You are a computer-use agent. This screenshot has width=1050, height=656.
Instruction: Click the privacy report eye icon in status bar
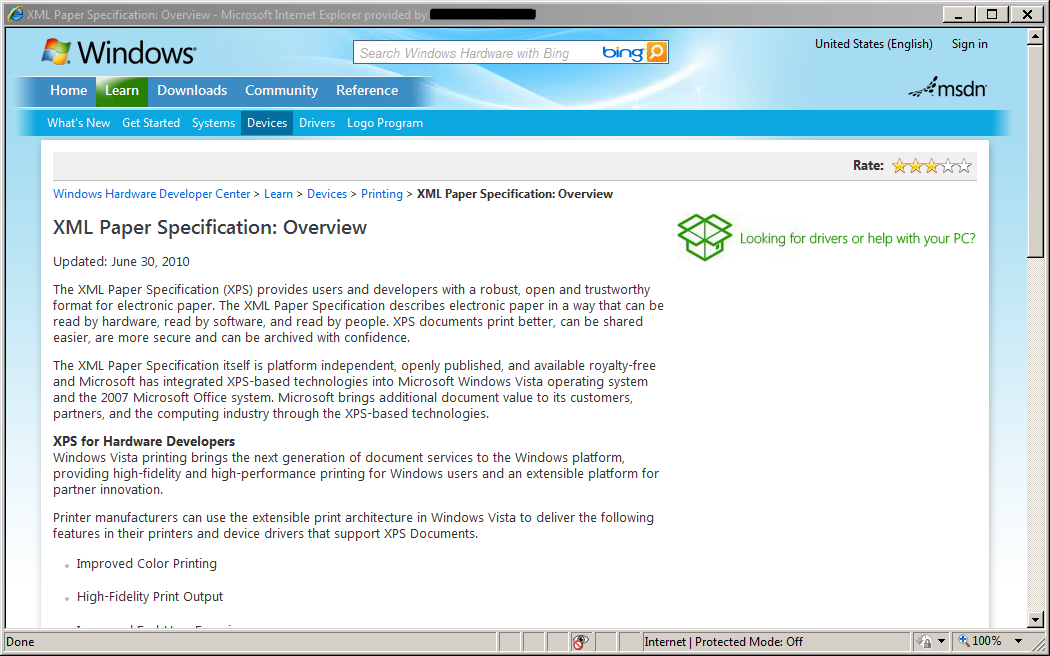pos(580,641)
